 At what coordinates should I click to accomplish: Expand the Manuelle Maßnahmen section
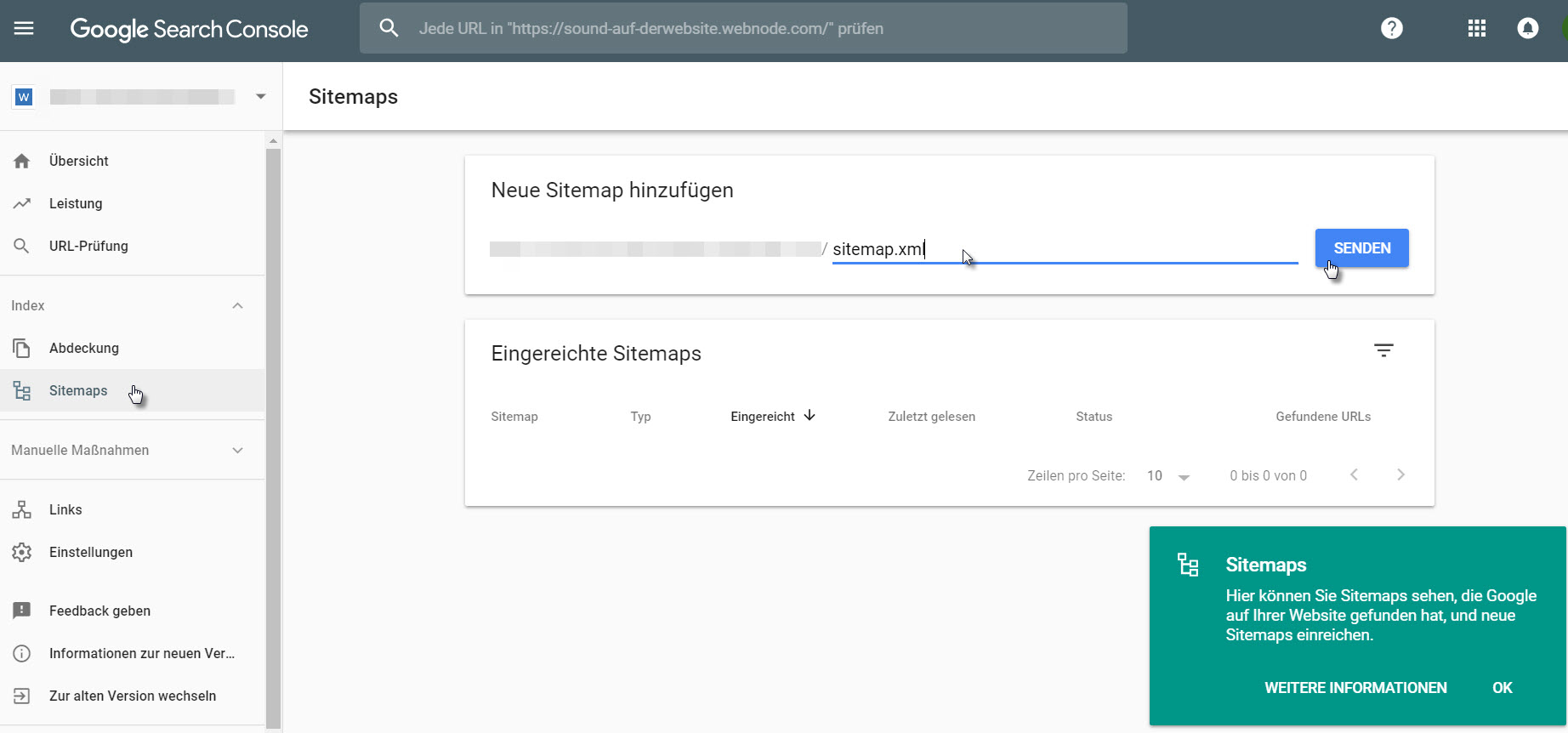click(x=238, y=450)
